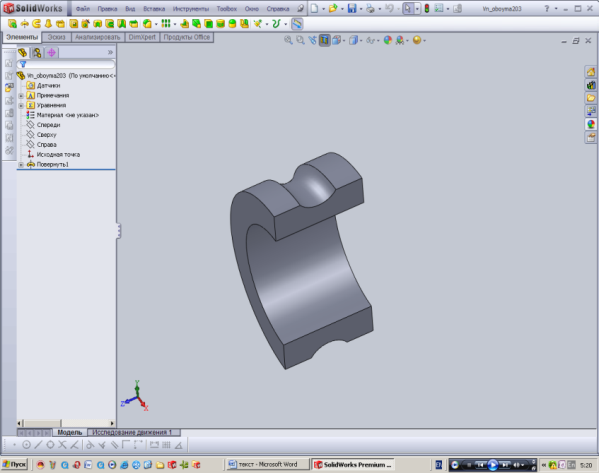Open the Правка menu

point(107,8)
